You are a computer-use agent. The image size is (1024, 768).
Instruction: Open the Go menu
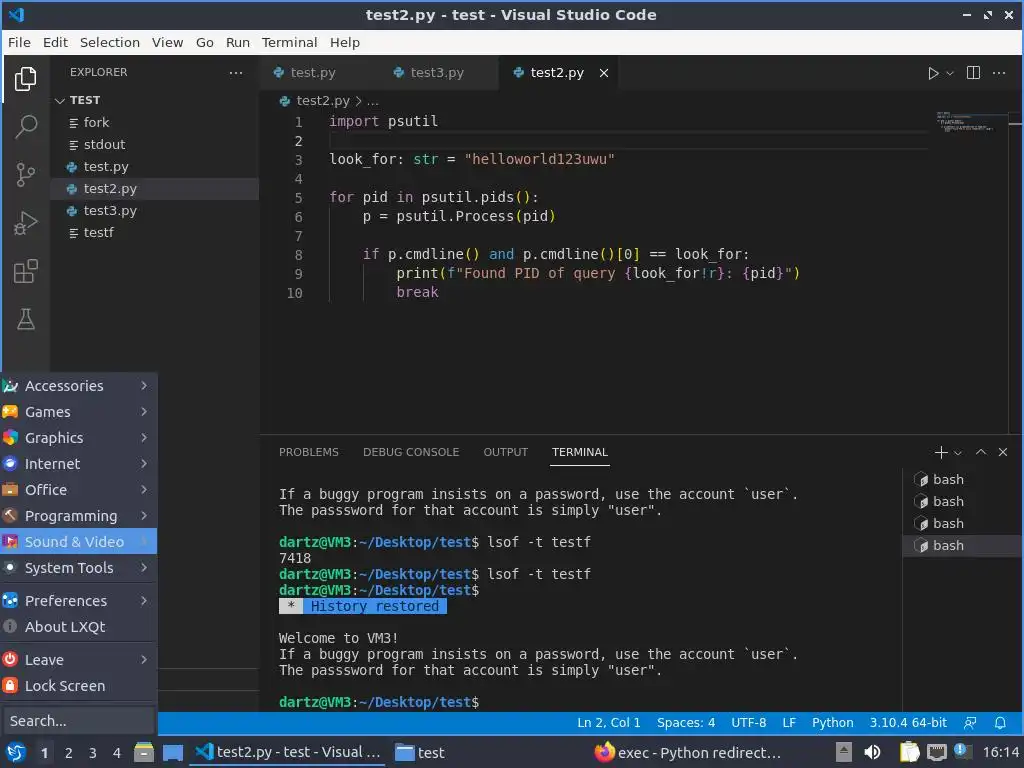[204, 42]
